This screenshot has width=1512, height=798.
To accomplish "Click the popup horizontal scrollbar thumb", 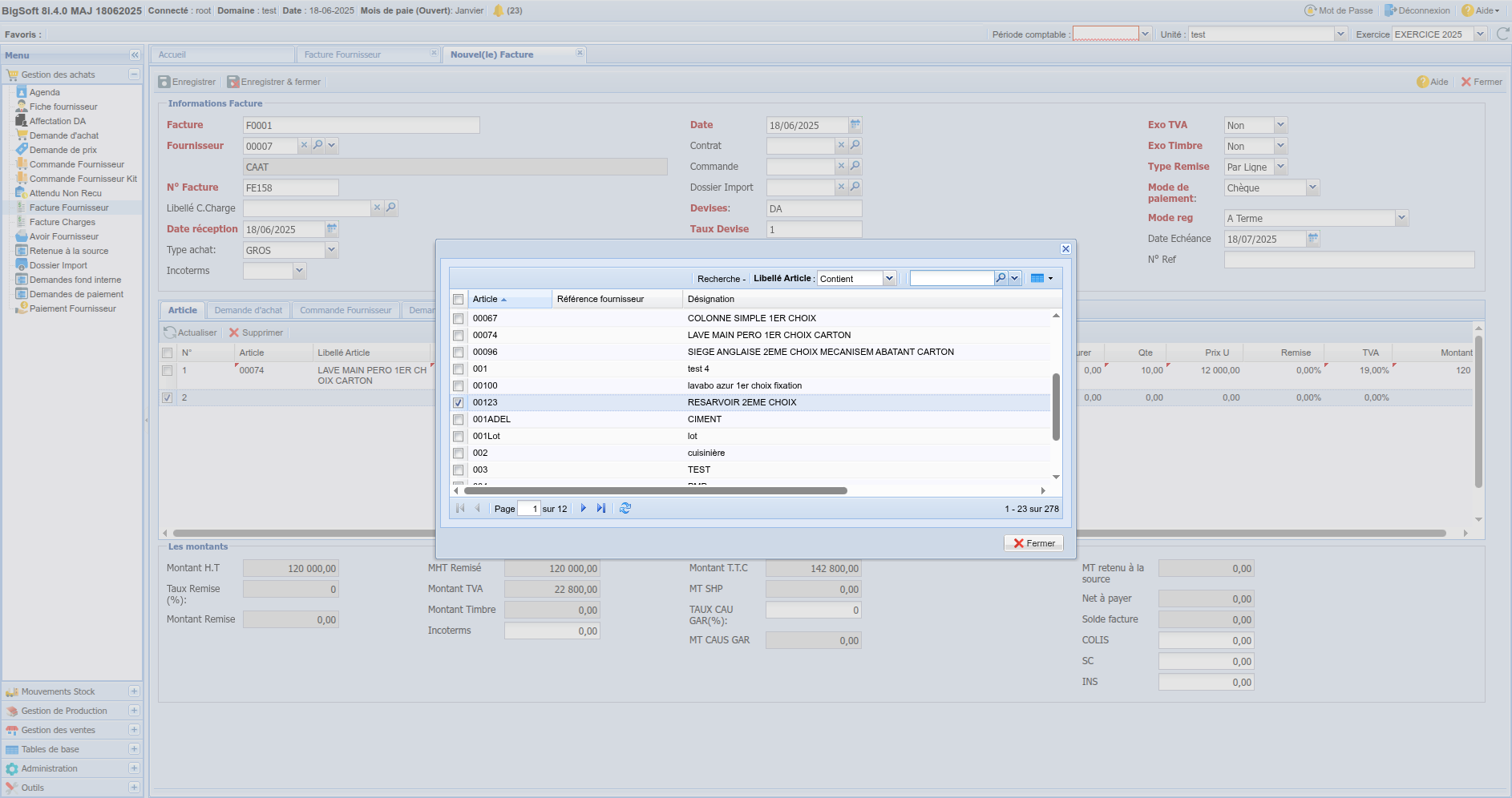I will (655, 490).
